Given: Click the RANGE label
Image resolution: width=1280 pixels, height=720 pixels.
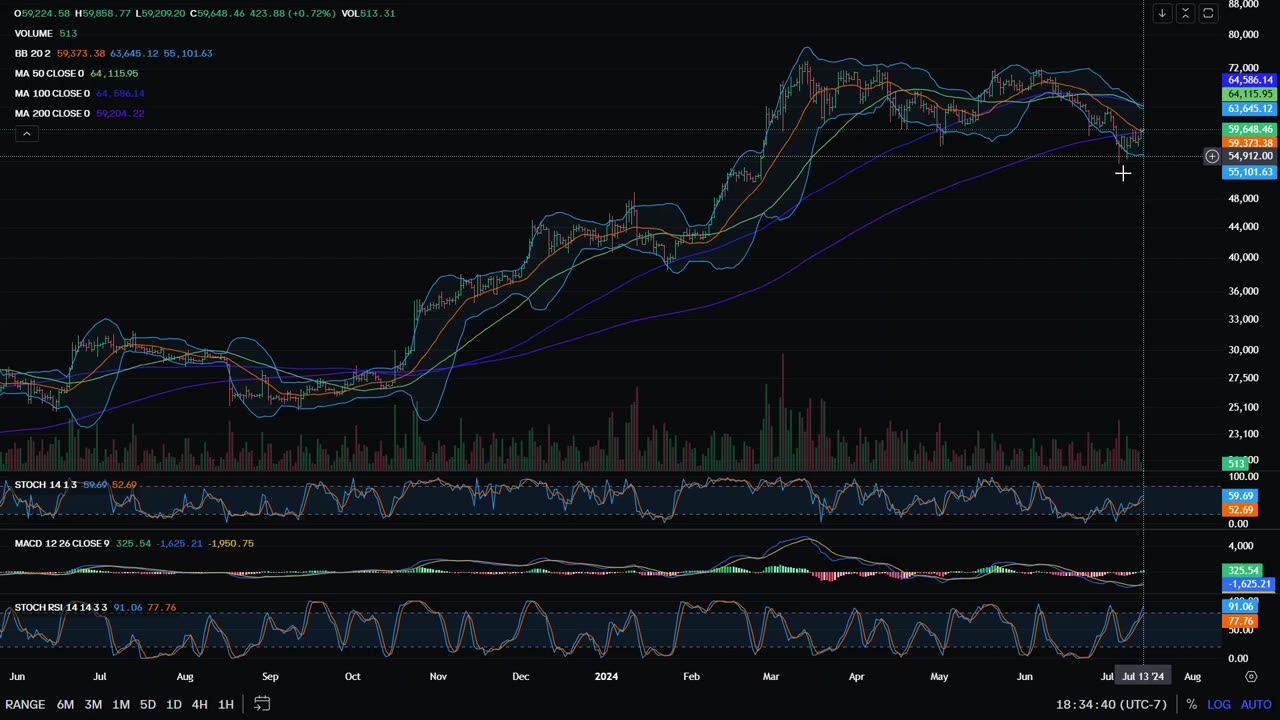Looking at the screenshot, I should click(x=25, y=705).
